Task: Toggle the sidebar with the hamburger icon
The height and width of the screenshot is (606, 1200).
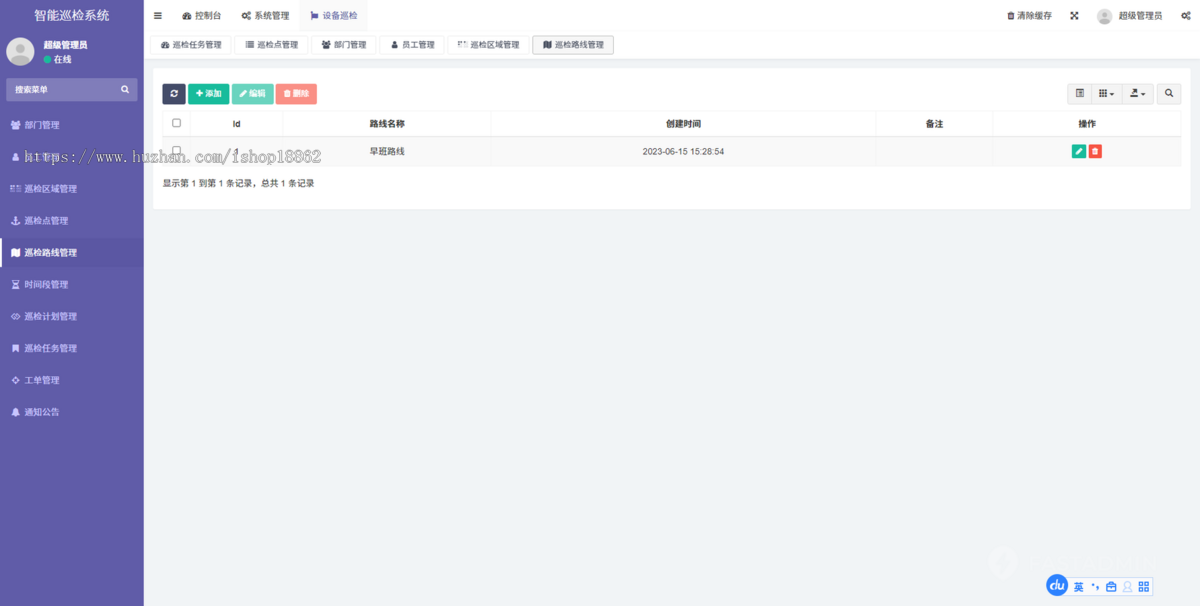Action: pos(157,15)
